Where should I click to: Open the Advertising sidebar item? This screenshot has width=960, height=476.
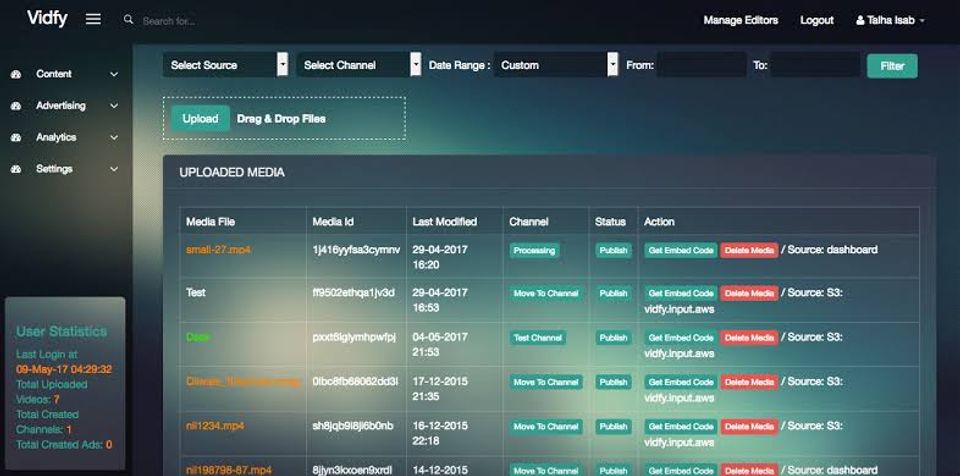click(64, 106)
